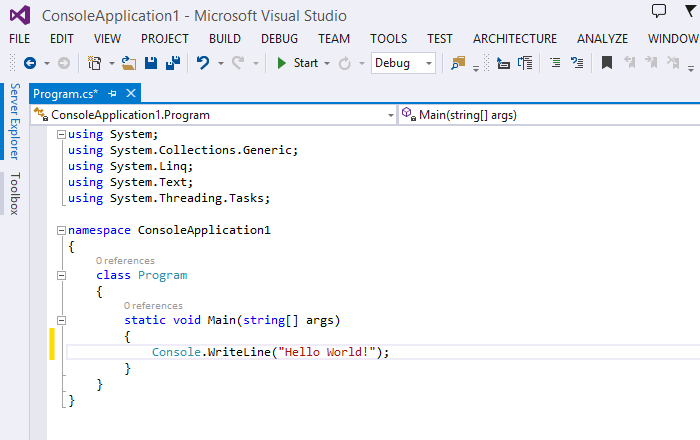
Task: Open the Main(string[] args) member dropdown
Action: [x=550, y=115]
